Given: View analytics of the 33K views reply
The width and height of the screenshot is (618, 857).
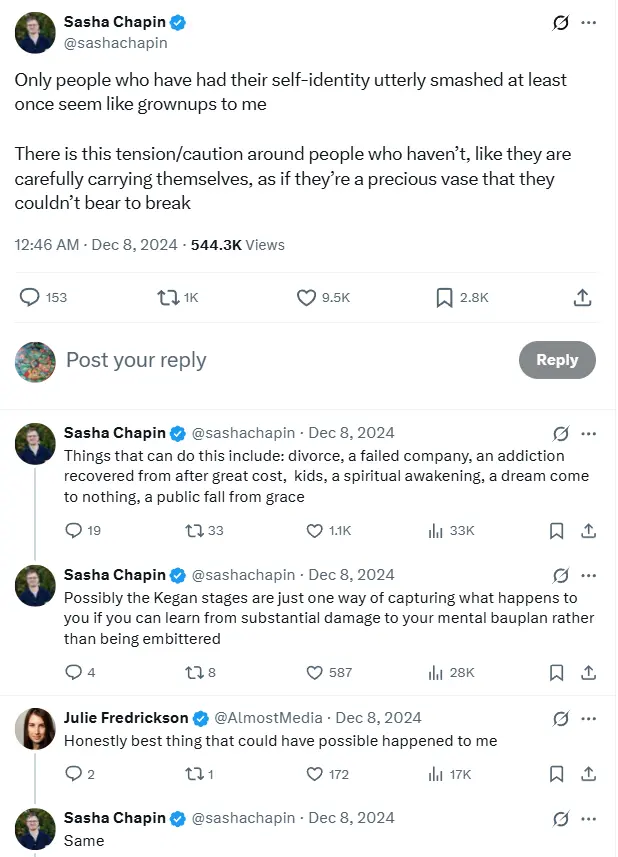Looking at the screenshot, I should click(436, 530).
